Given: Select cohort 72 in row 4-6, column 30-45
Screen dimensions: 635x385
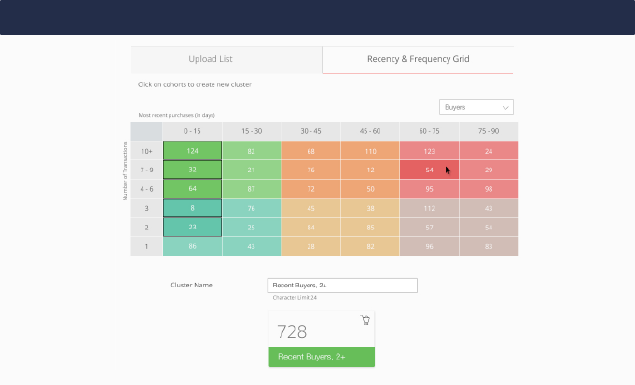Looking at the screenshot, I should click(311, 189).
